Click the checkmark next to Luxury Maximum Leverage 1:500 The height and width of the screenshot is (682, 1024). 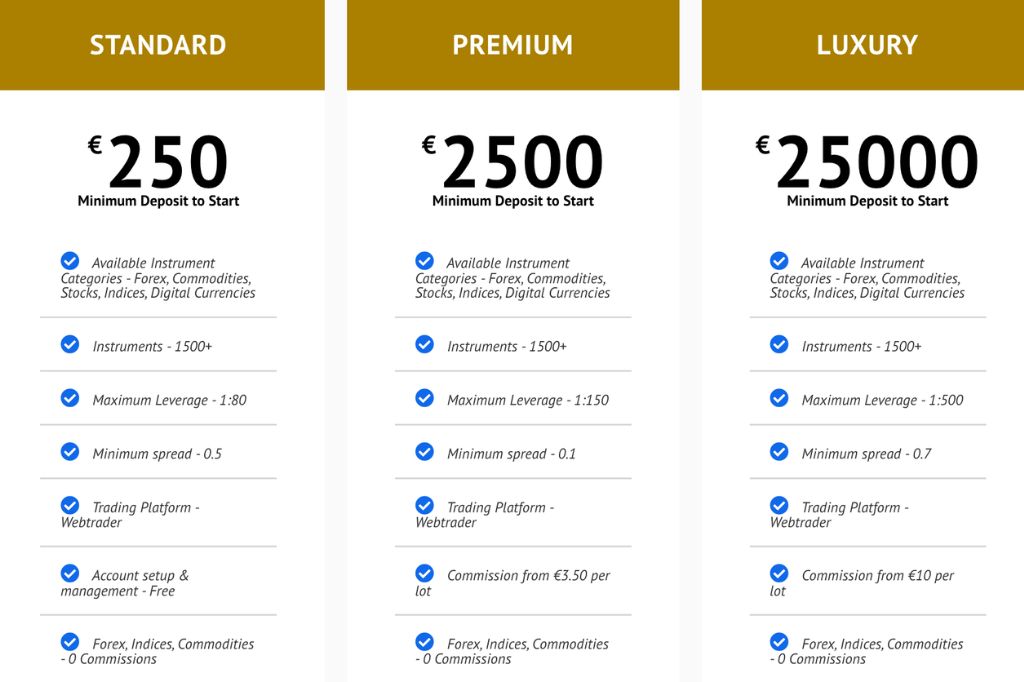click(779, 397)
